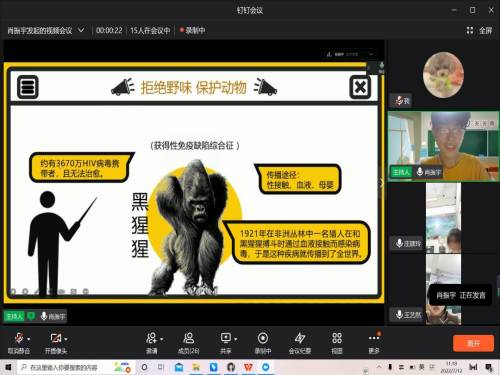
Task: Click the X icon on the slide
Action: (x=360, y=87)
